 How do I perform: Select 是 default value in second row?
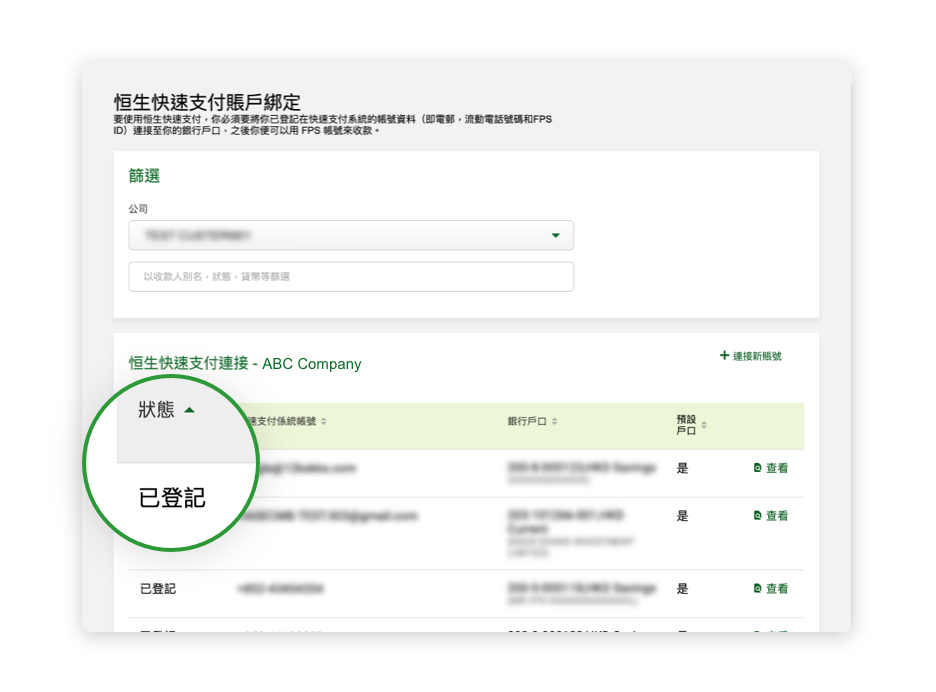682,516
